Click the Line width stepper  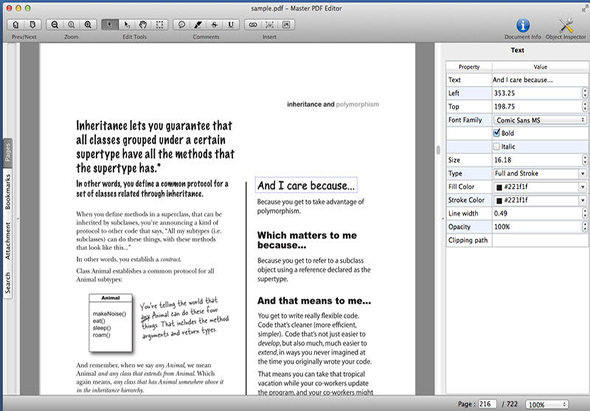coord(585,213)
